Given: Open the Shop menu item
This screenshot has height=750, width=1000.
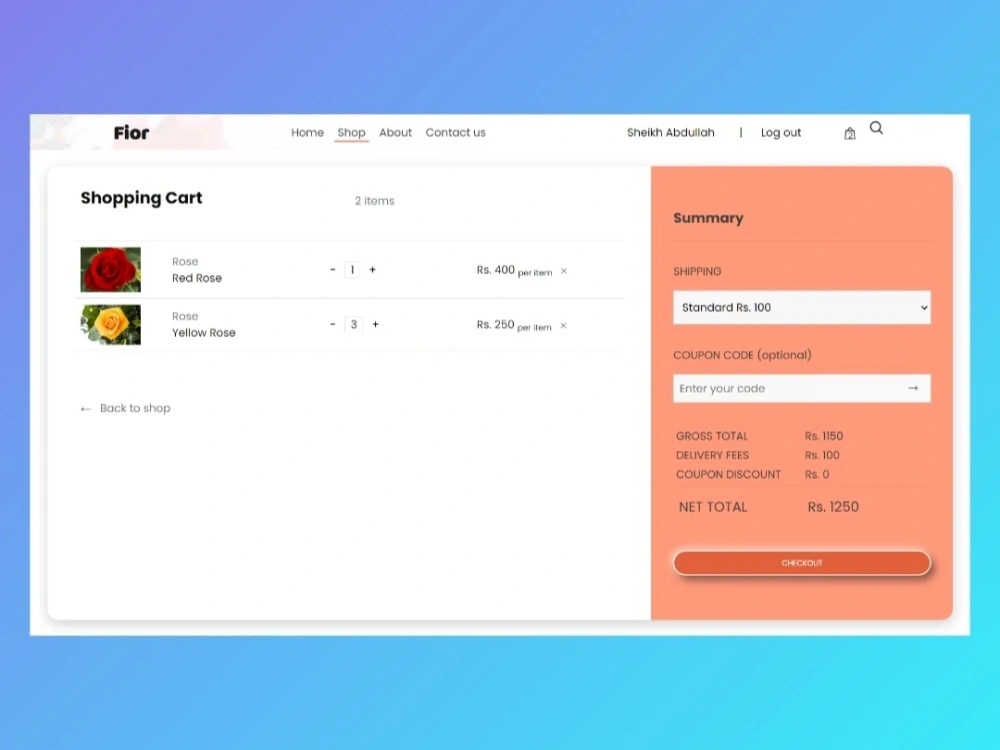Looking at the screenshot, I should (x=351, y=133).
